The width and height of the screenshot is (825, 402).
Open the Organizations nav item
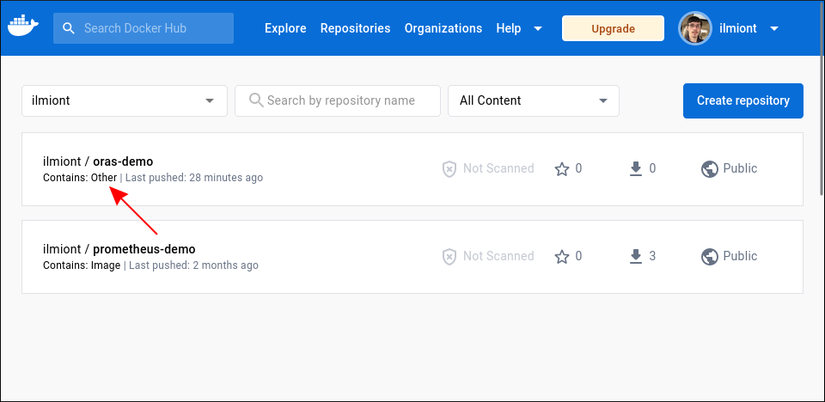(443, 28)
